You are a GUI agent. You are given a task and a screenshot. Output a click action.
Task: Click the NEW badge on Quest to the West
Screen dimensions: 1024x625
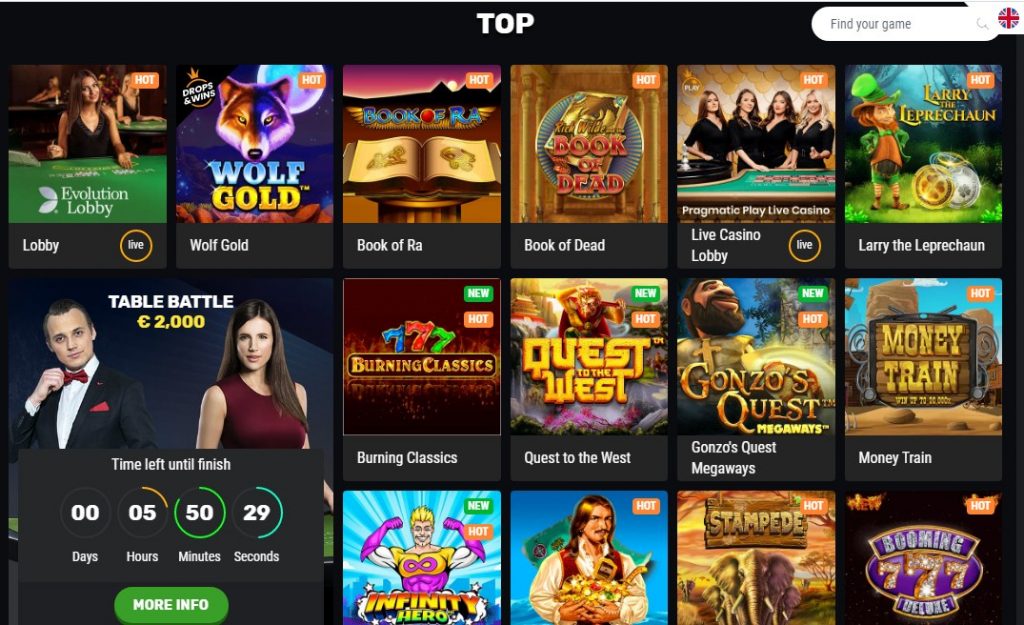click(645, 293)
